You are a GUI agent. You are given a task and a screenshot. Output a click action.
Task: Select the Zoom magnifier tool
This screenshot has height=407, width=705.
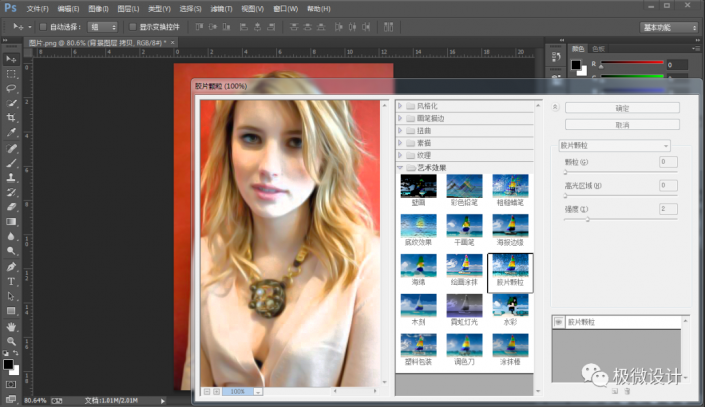[x=11, y=340]
